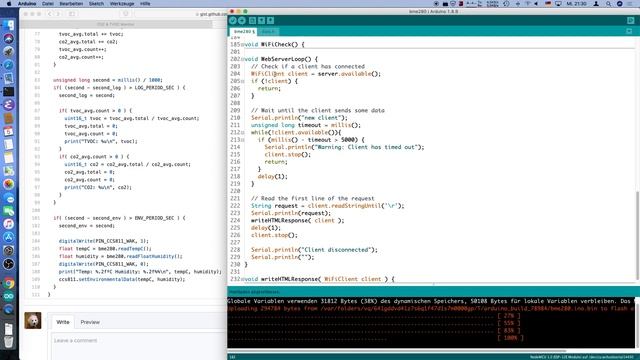
Task: Open Messages icon in the Dock
Action: [x=9, y=198]
